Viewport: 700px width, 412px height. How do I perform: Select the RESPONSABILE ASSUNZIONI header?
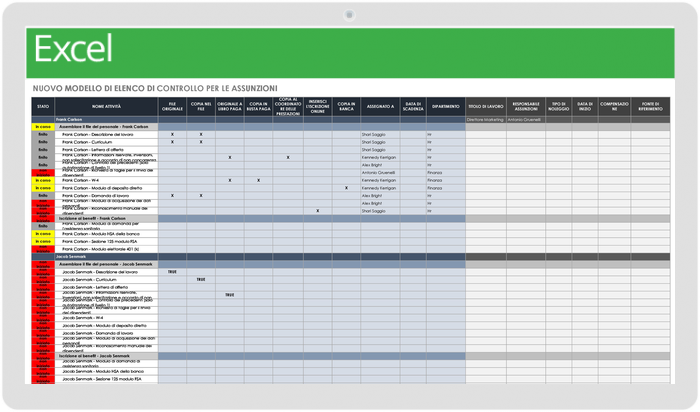(x=526, y=107)
